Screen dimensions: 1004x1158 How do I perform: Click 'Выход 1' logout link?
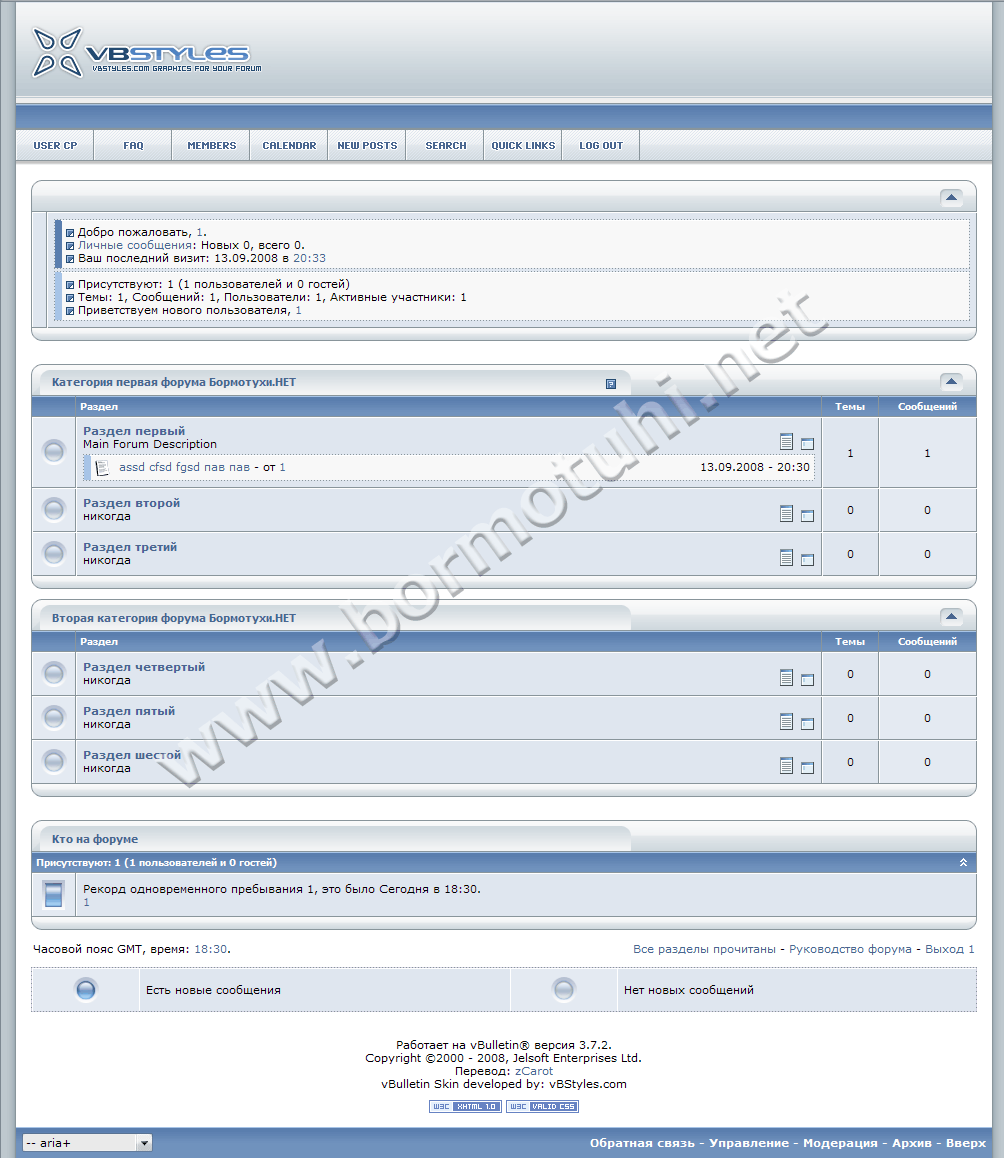(x=950, y=949)
